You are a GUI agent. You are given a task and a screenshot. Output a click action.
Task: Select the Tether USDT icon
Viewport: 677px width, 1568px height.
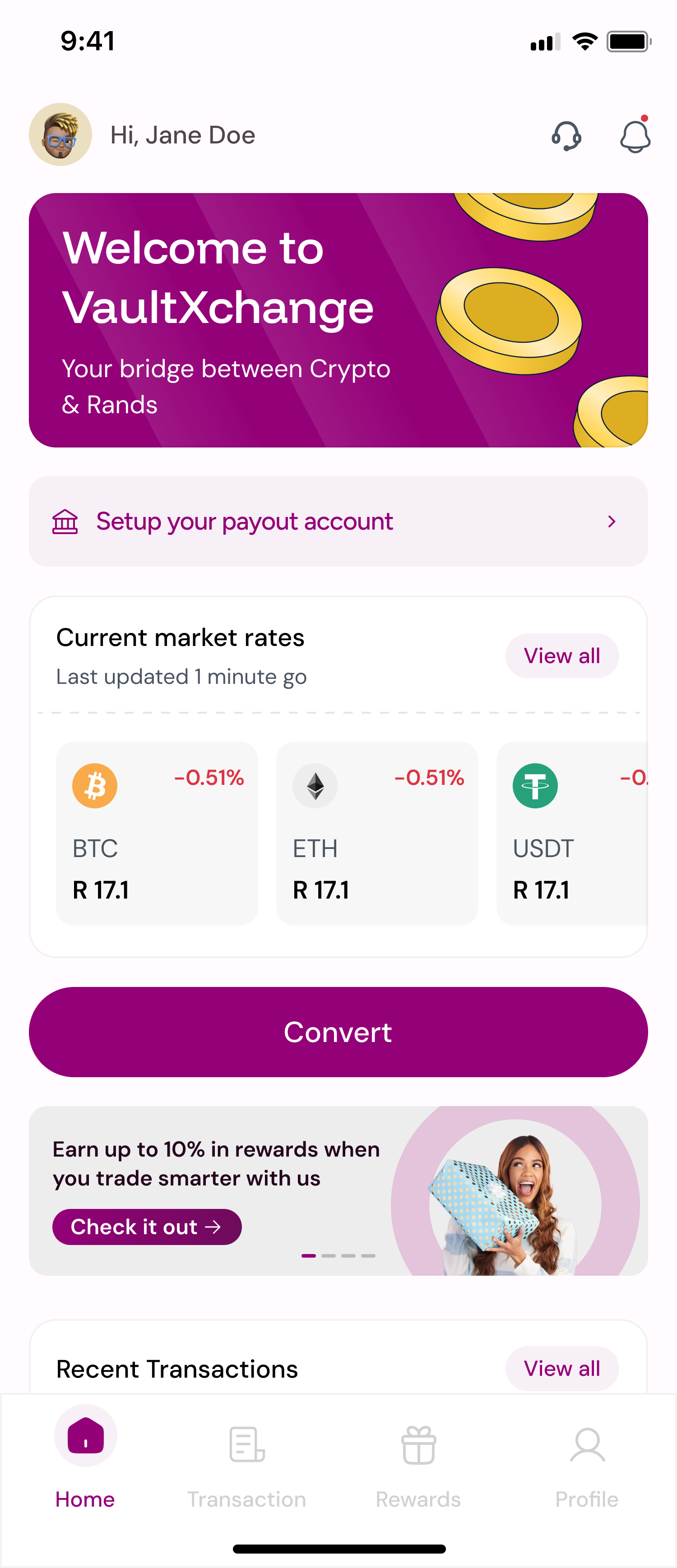(x=535, y=786)
